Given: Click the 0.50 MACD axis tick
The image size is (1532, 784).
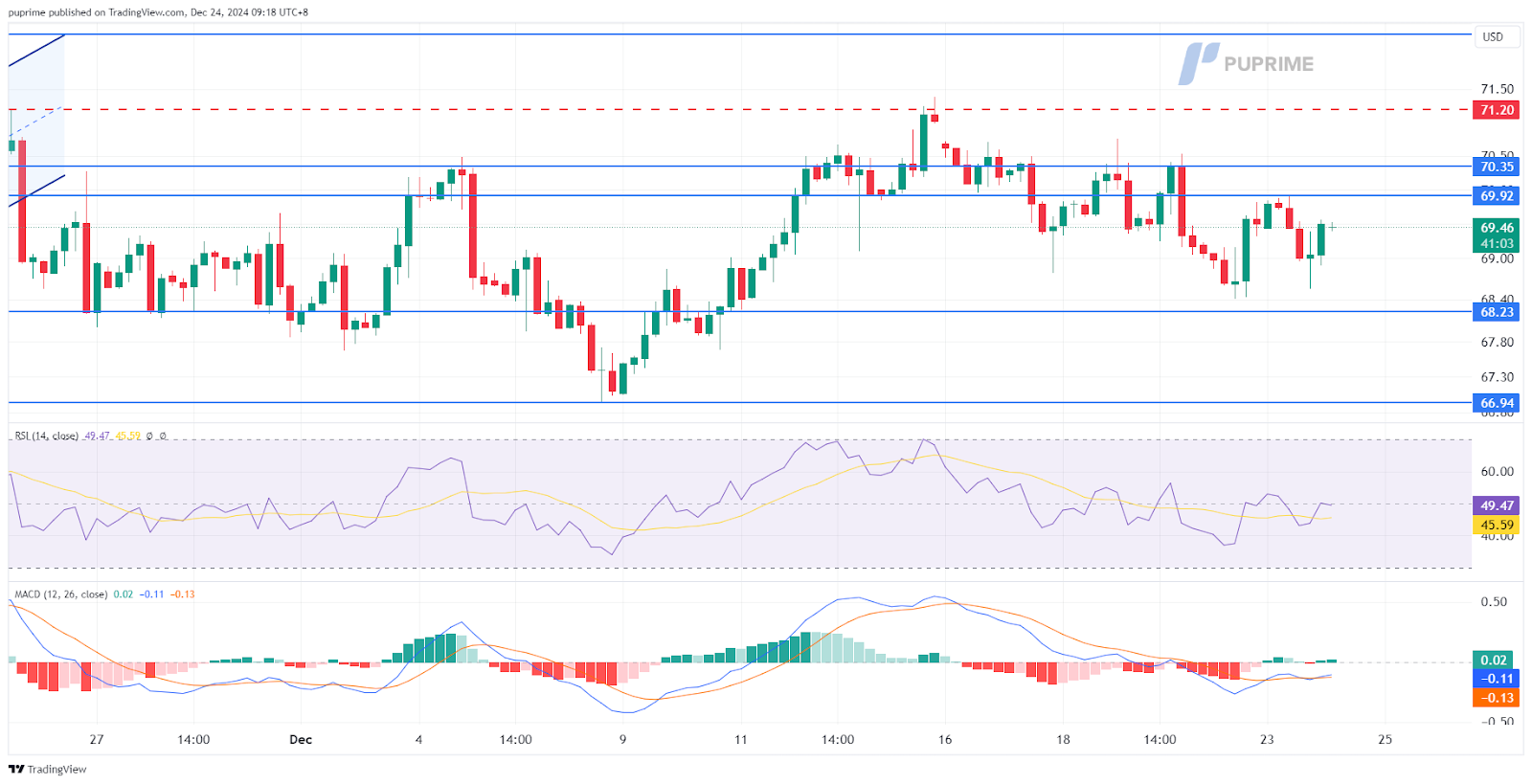Looking at the screenshot, I should [1494, 602].
